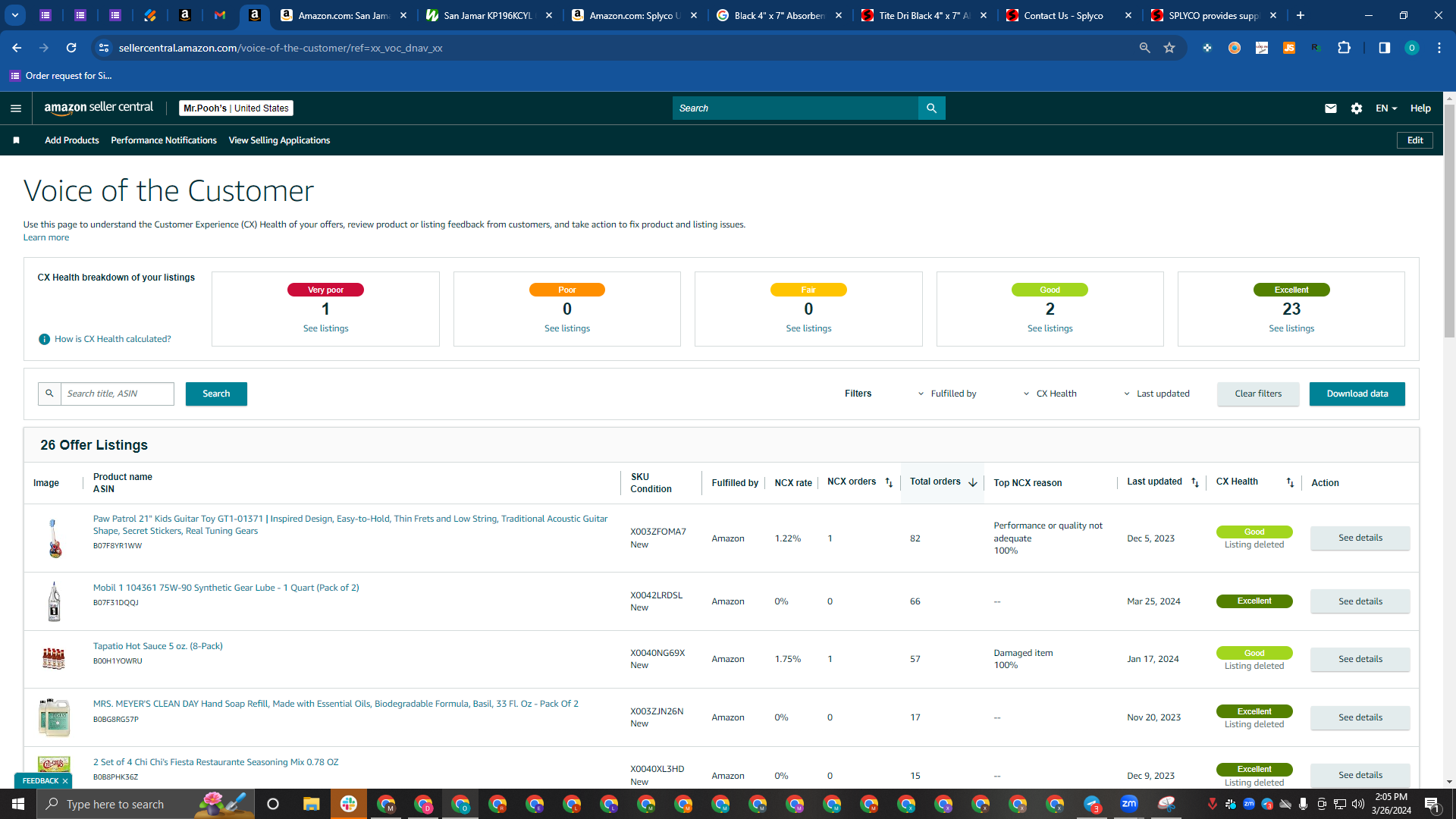
Task: Expand the Last updated filter dropdown
Action: coord(1156,394)
